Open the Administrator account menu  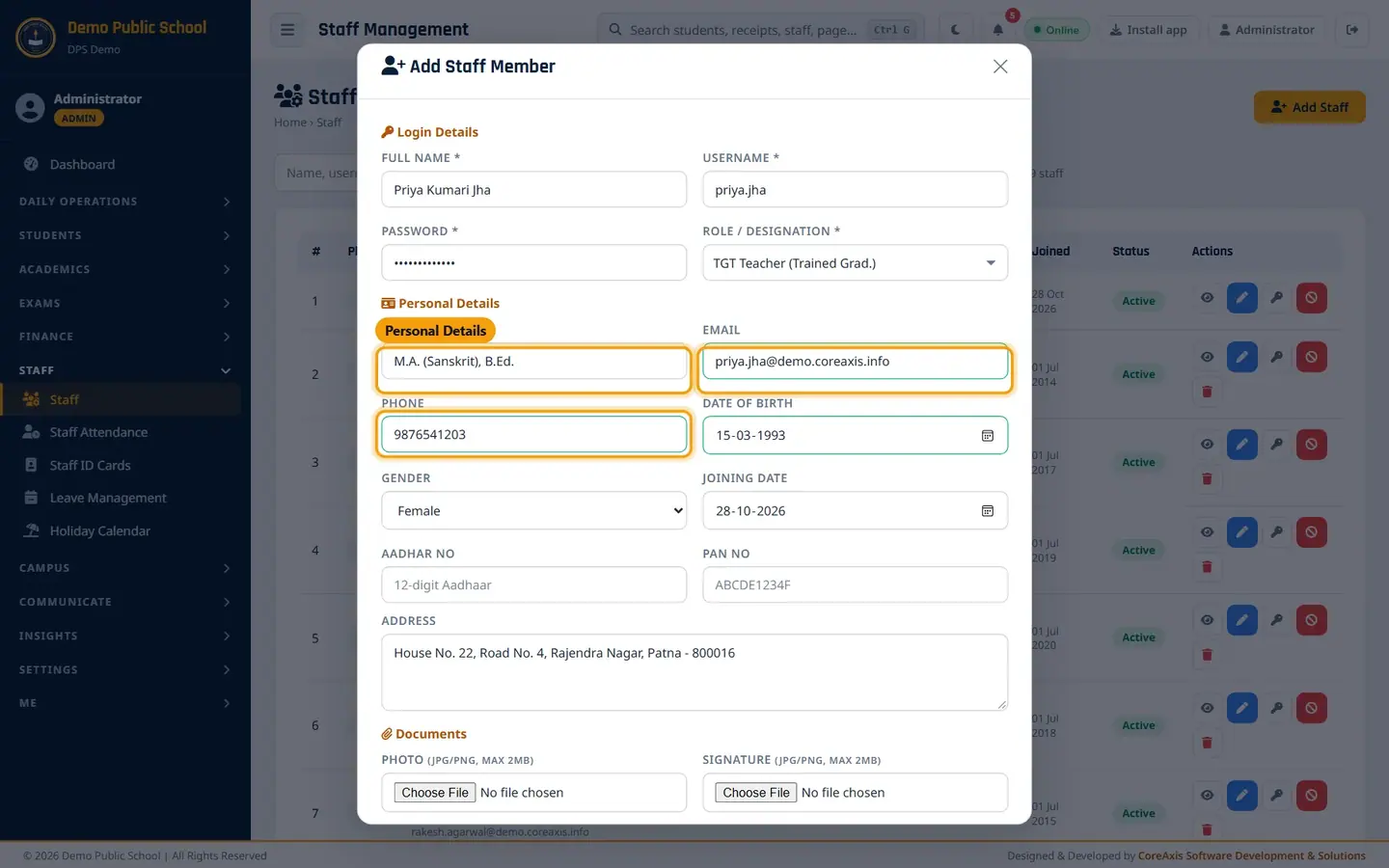1266,30
